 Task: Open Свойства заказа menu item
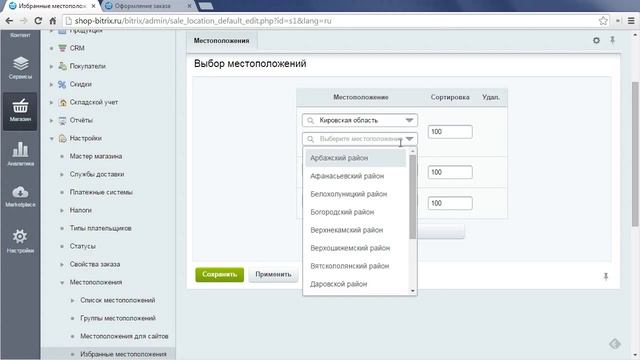pos(95,264)
